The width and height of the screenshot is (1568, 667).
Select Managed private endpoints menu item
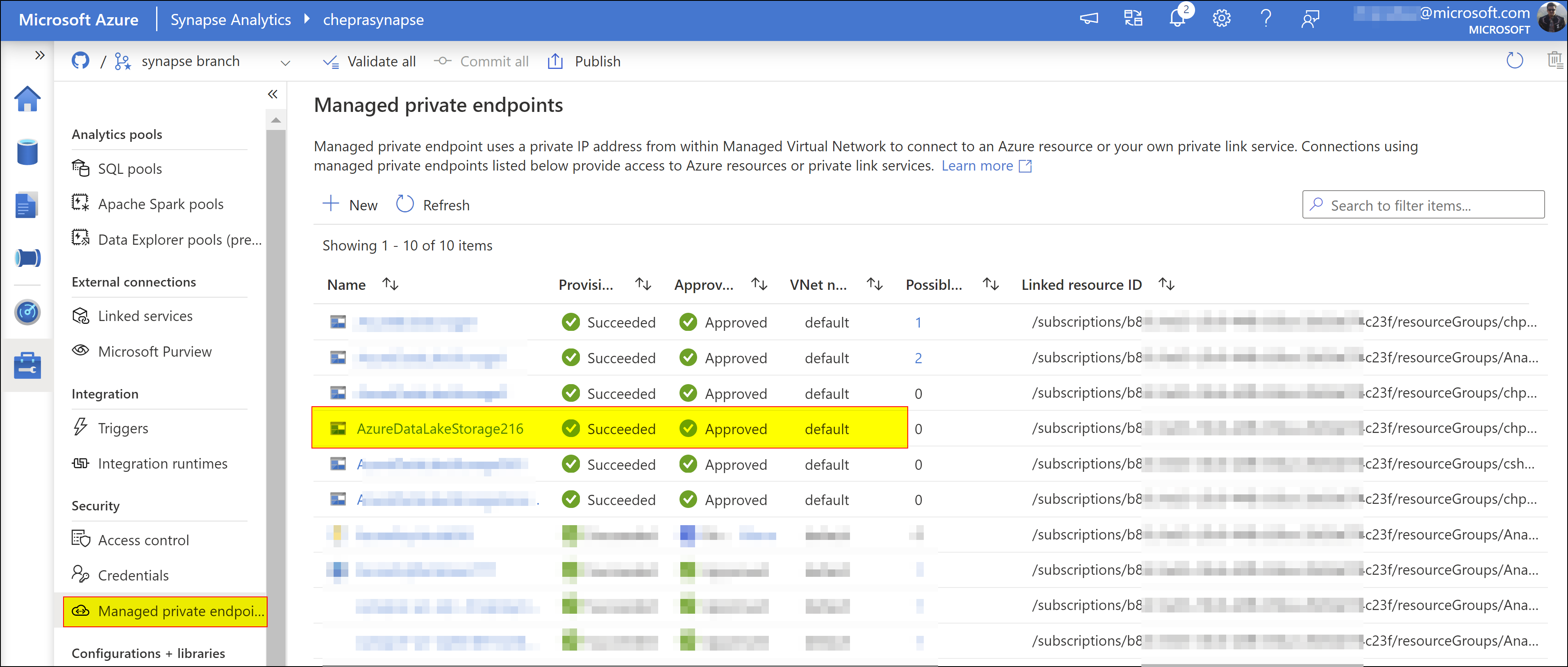click(x=165, y=611)
